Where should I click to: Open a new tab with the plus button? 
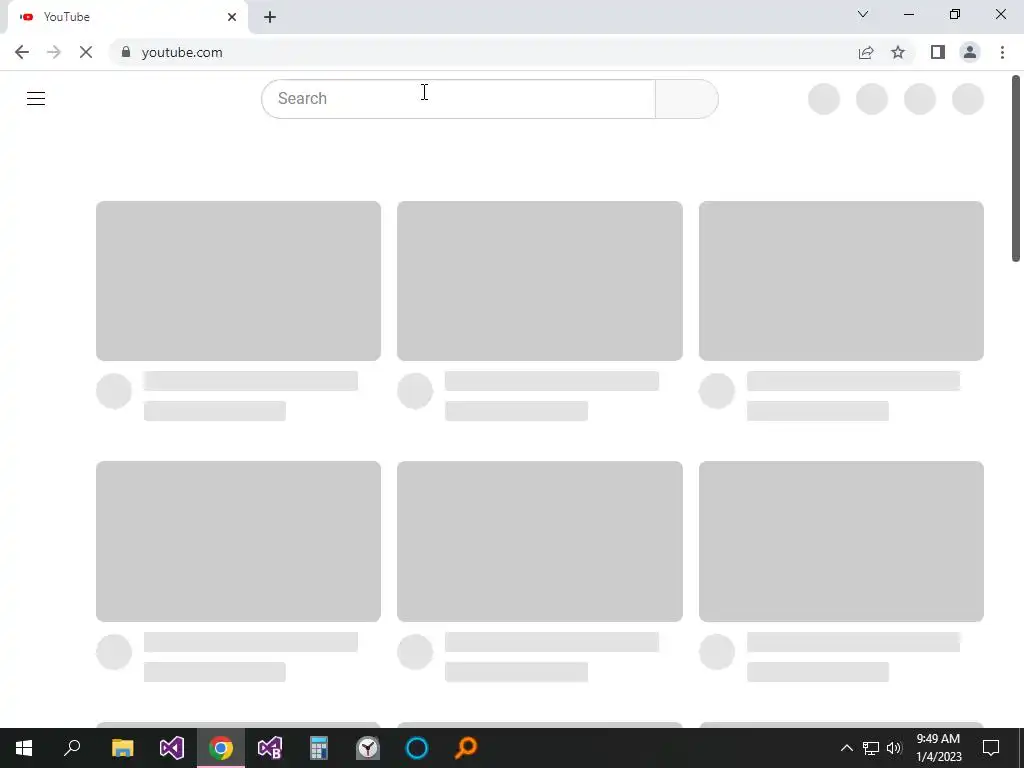tap(270, 17)
